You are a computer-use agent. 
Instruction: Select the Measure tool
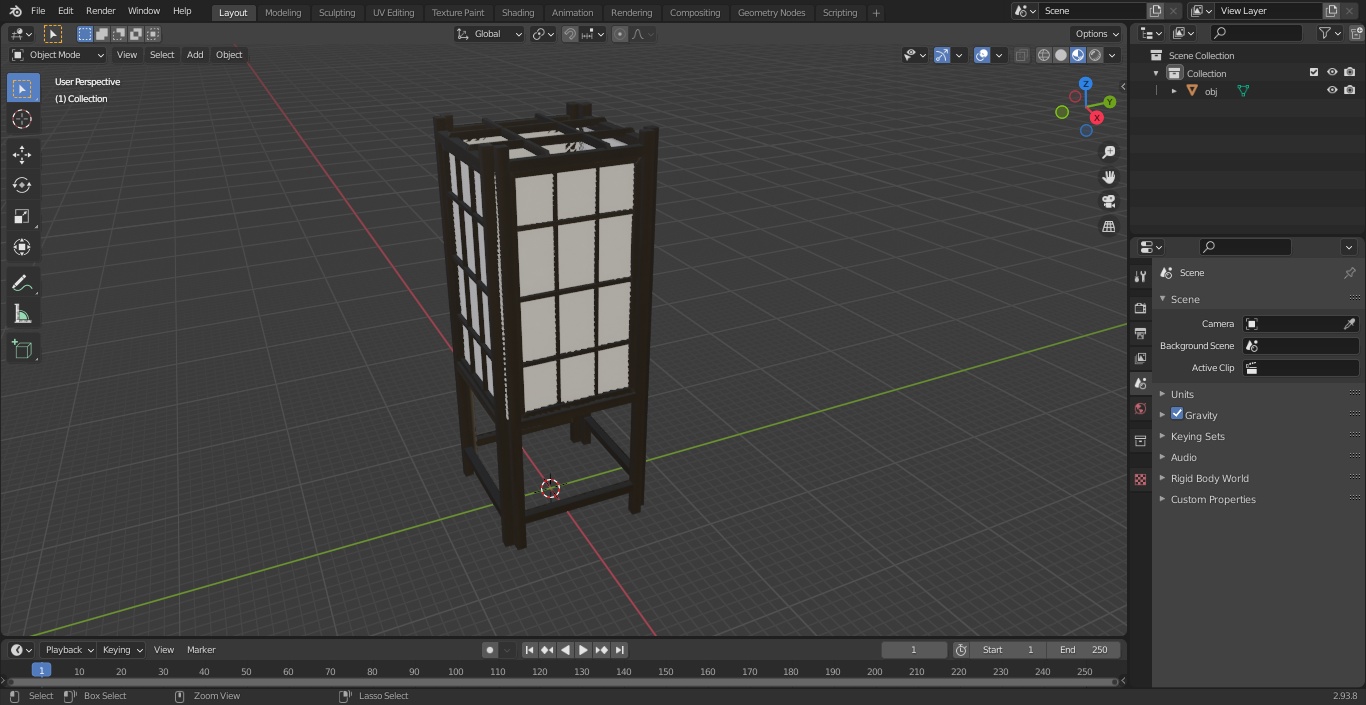[x=22, y=314]
